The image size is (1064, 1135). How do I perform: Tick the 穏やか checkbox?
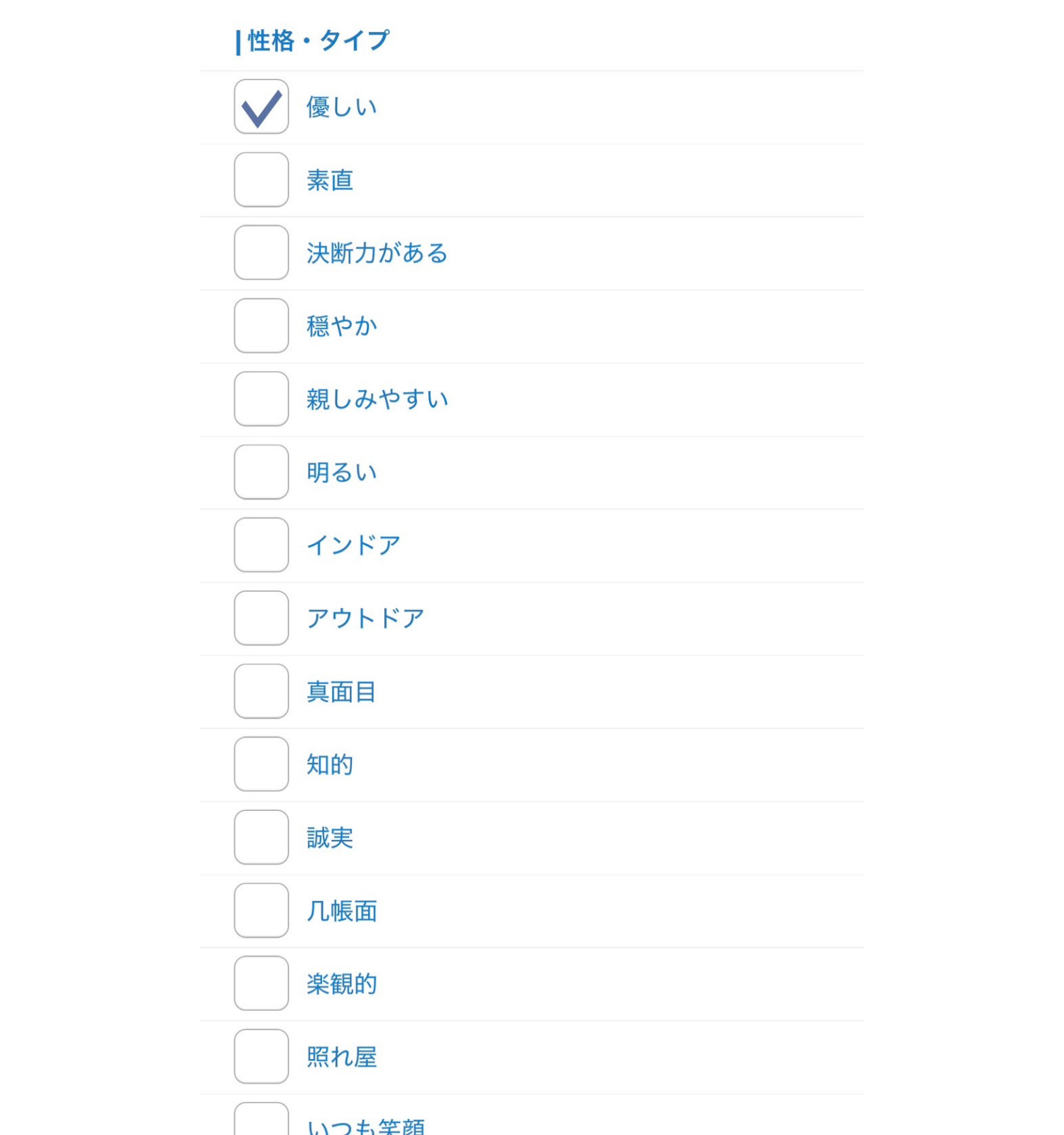(261, 326)
